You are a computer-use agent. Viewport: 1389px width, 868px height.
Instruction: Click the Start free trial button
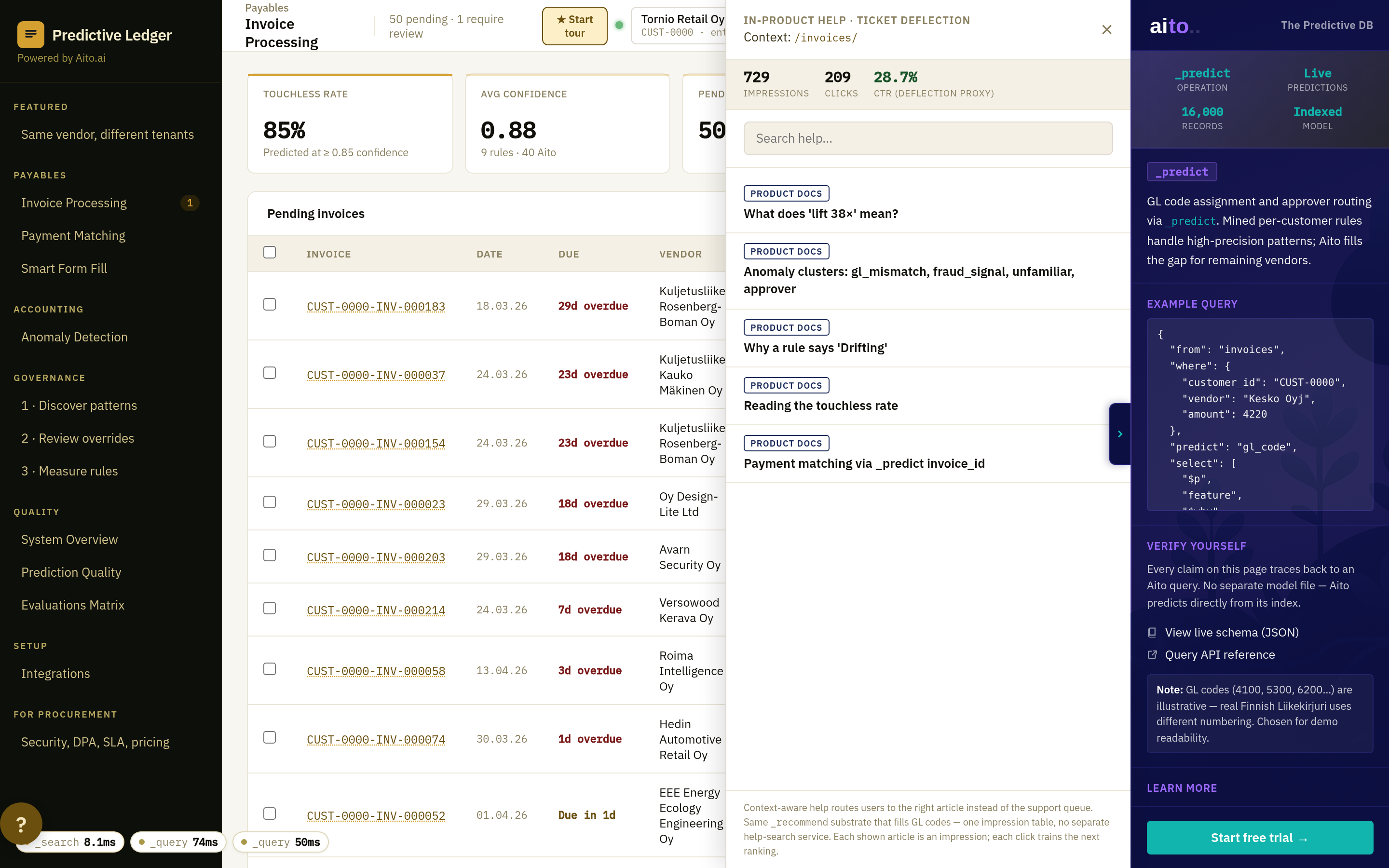tap(1259, 838)
